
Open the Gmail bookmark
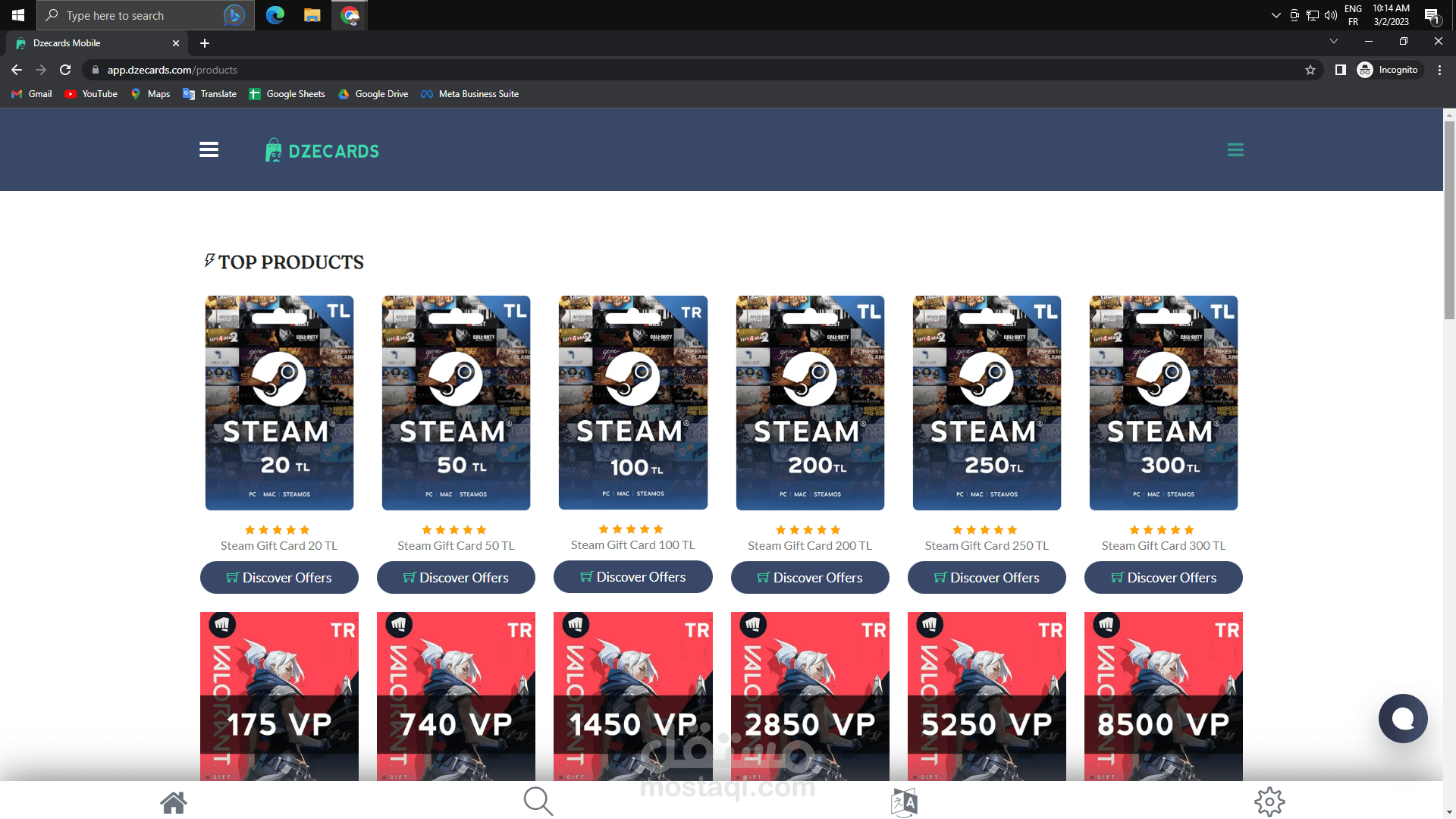[32, 94]
